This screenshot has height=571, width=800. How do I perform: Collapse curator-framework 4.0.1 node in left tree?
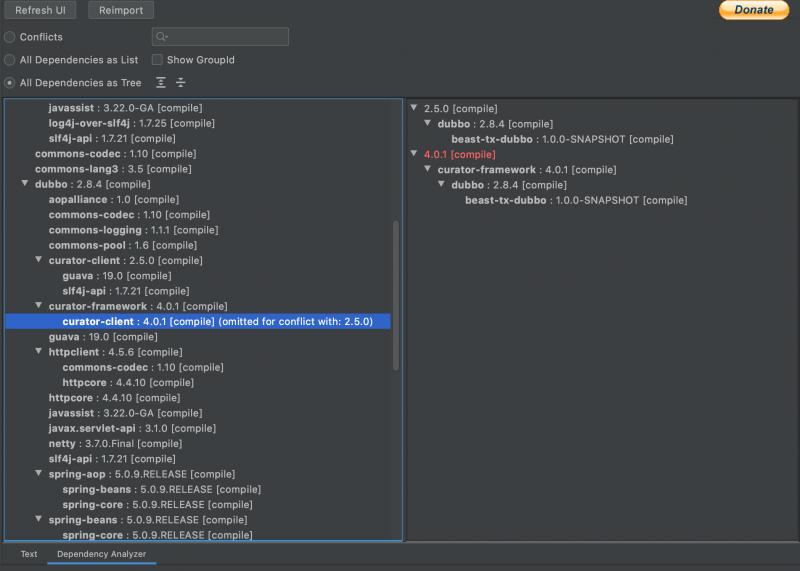38,306
